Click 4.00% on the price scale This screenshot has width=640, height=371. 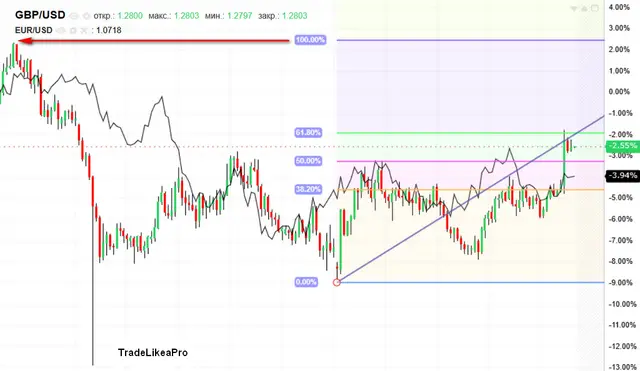[x=619, y=7]
